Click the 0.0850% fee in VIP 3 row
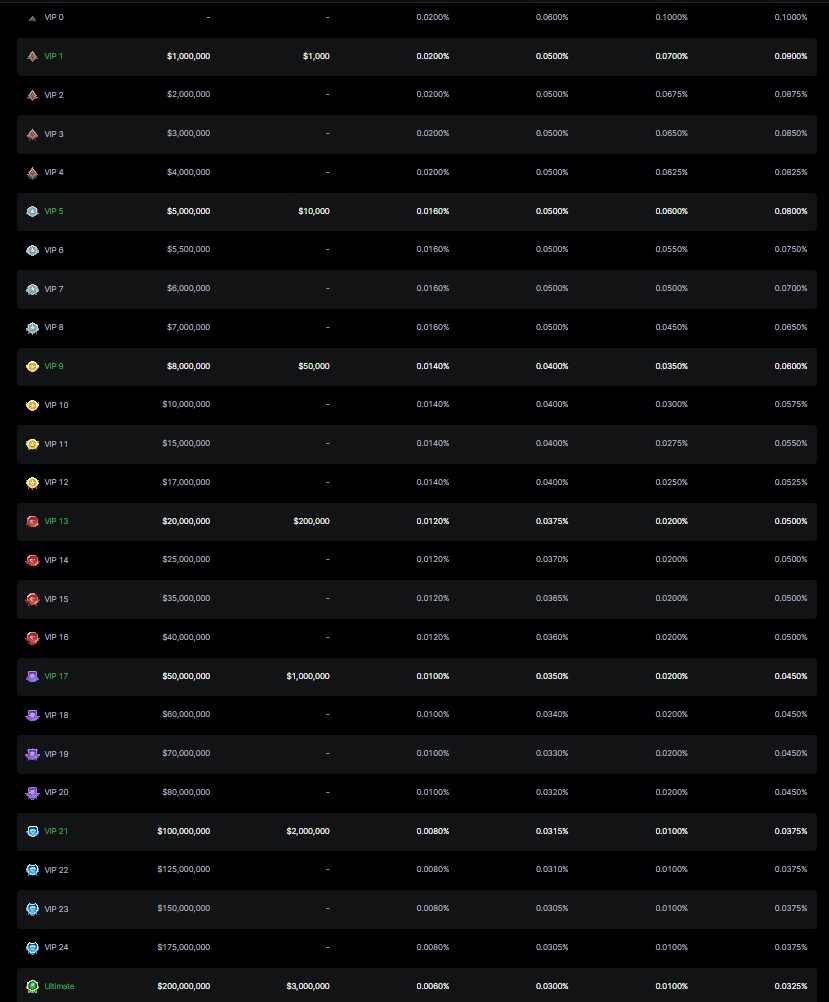 (x=791, y=134)
